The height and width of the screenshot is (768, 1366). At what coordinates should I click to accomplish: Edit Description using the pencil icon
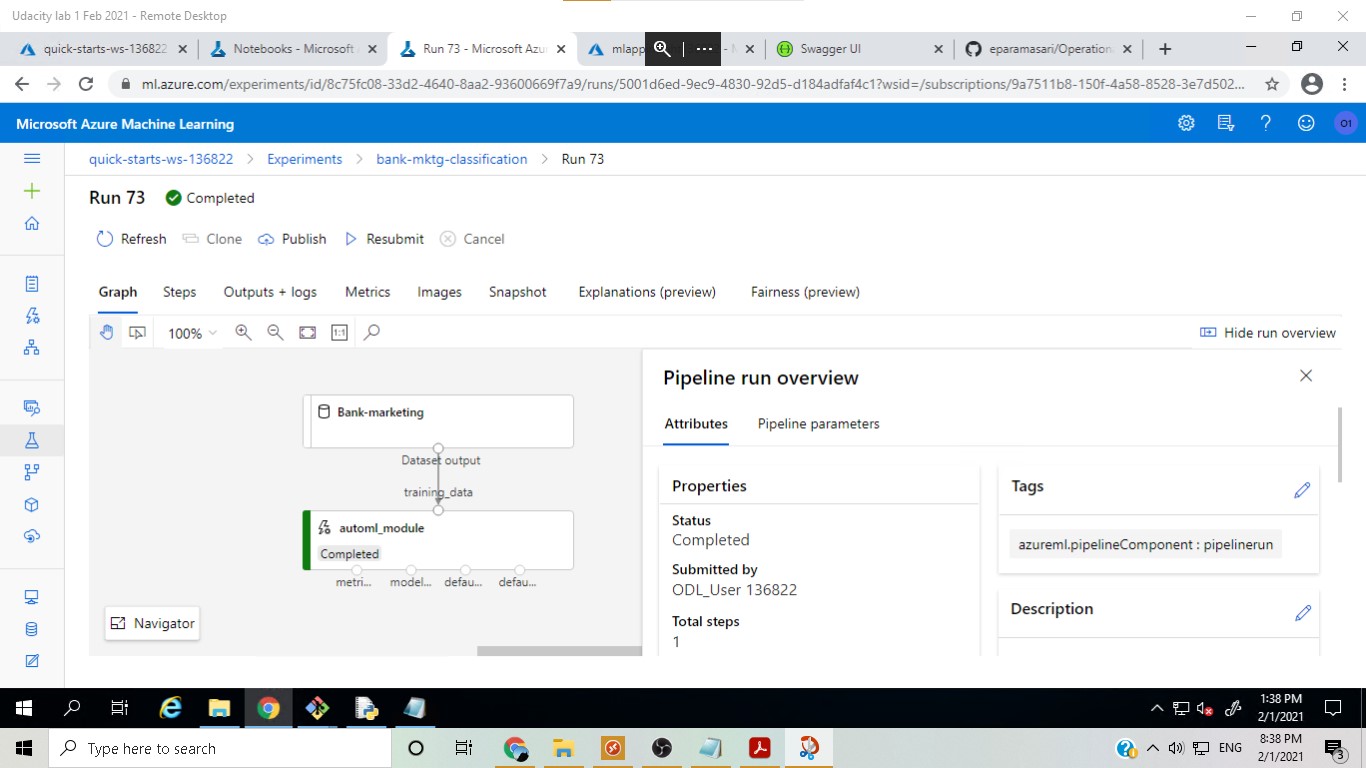1302,613
